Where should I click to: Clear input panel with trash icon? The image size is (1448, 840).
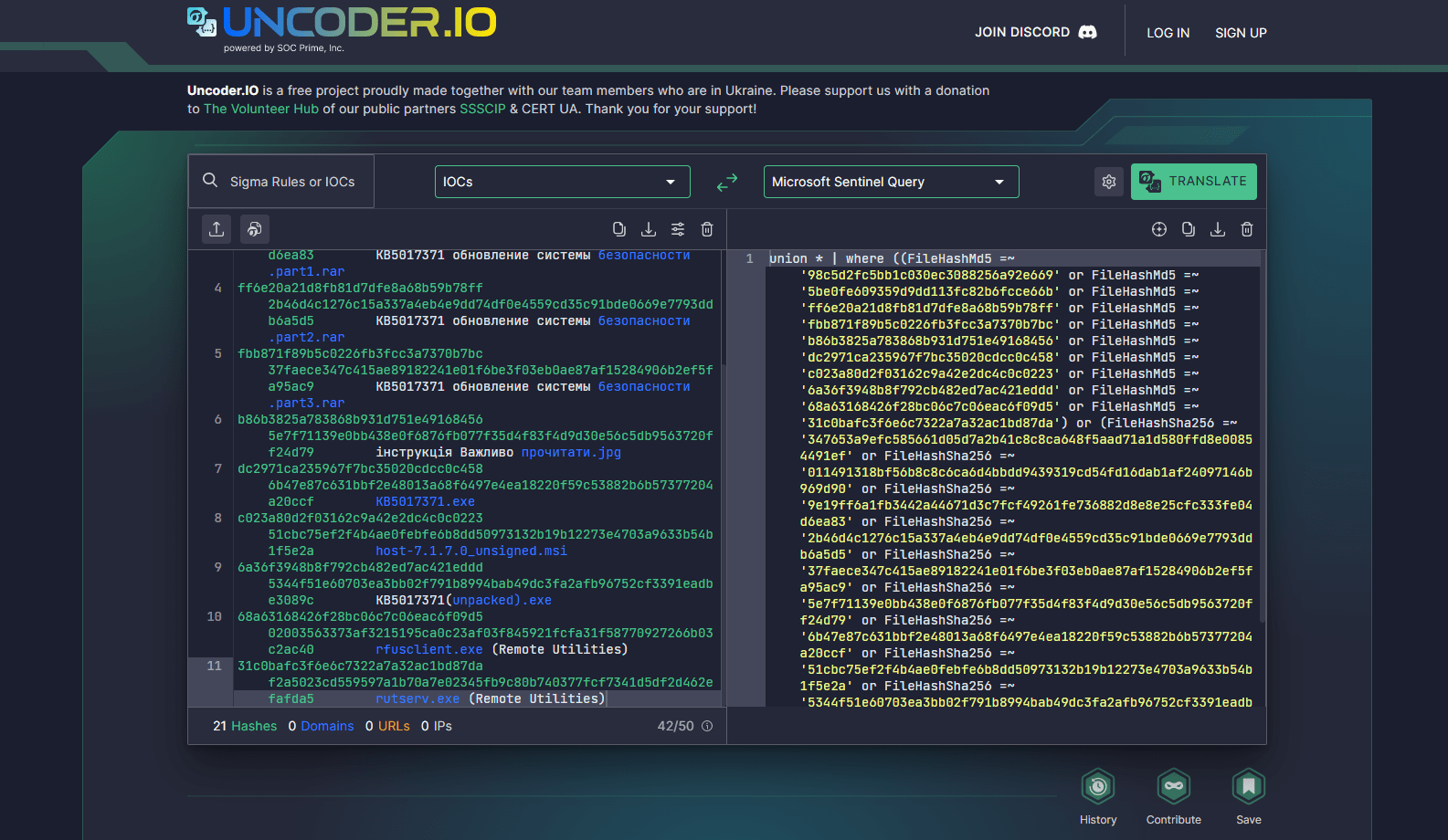[x=707, y=229]
